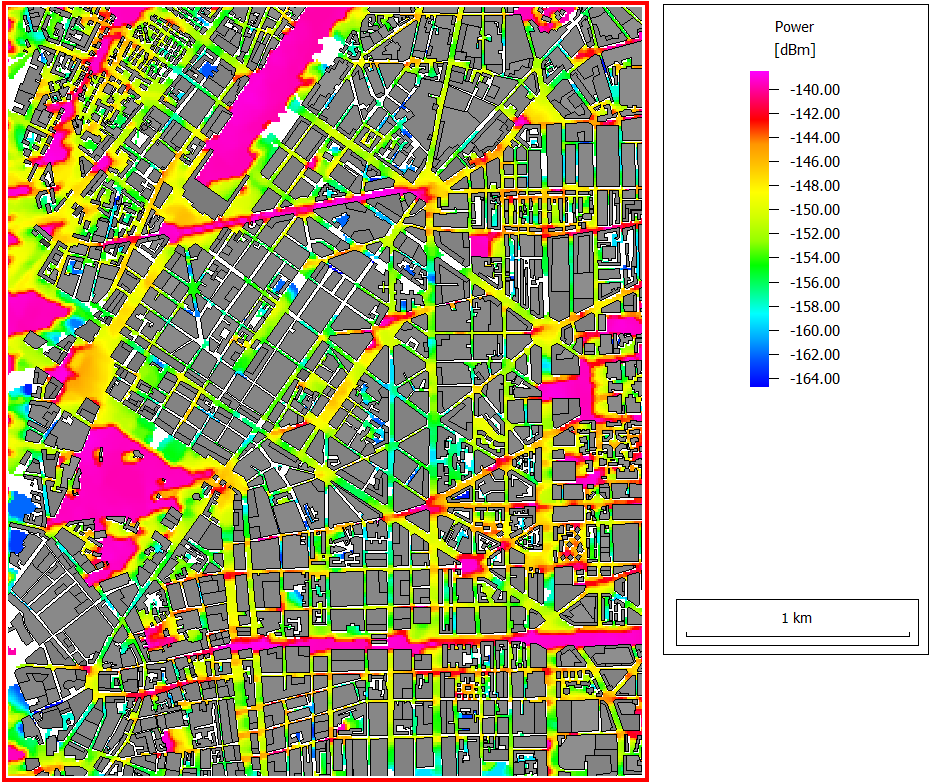Click the -154.00 legend value label
The image size is (931, 784).
click(814, 258)
